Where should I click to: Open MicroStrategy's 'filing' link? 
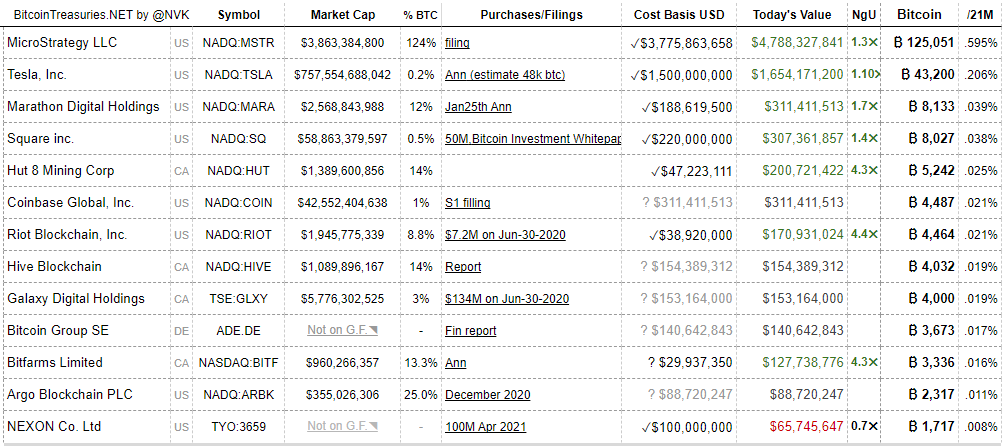point(457,43)
